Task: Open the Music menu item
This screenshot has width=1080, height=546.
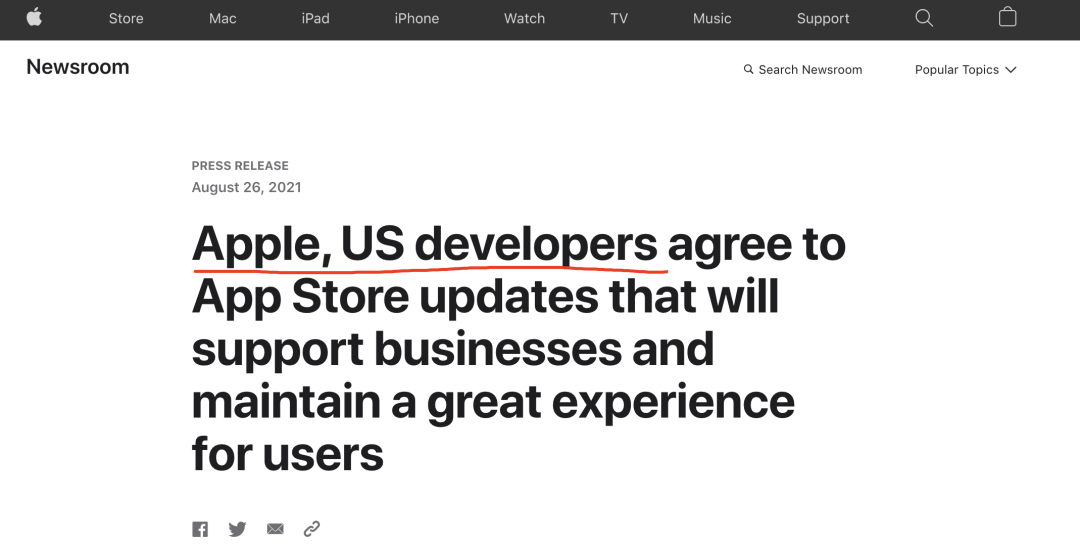Action: click(x=712, y=19)
